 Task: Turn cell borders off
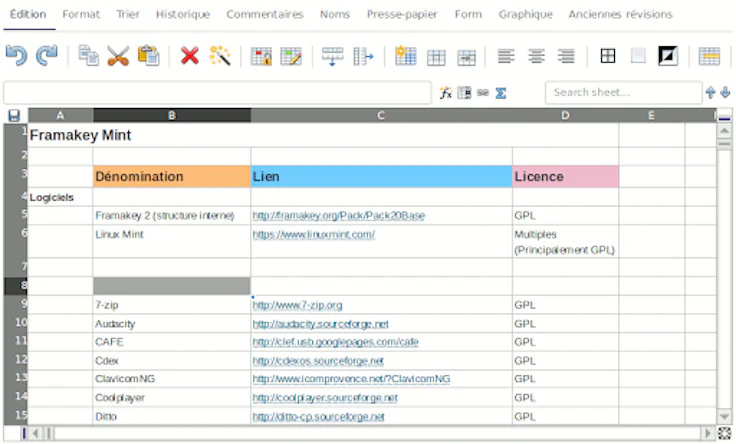click(638, 56)
